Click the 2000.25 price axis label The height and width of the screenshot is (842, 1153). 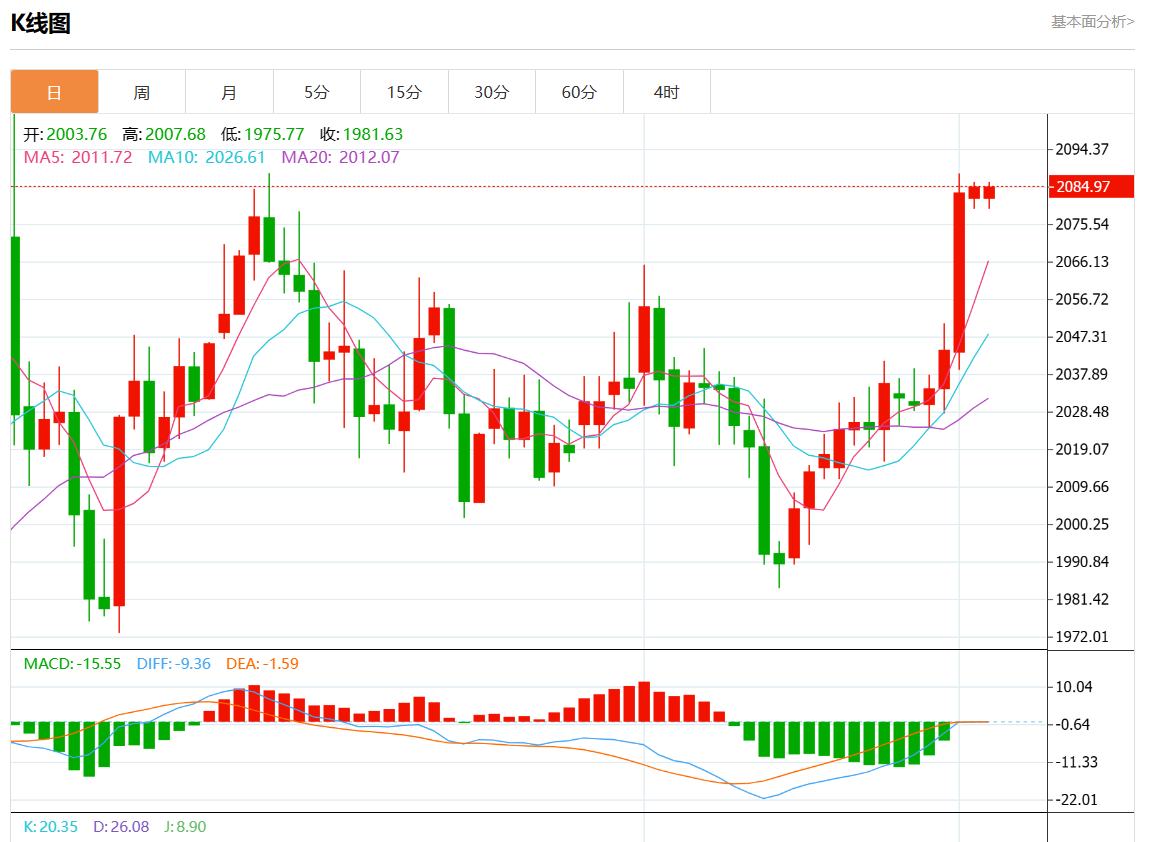click(1082, 524)
